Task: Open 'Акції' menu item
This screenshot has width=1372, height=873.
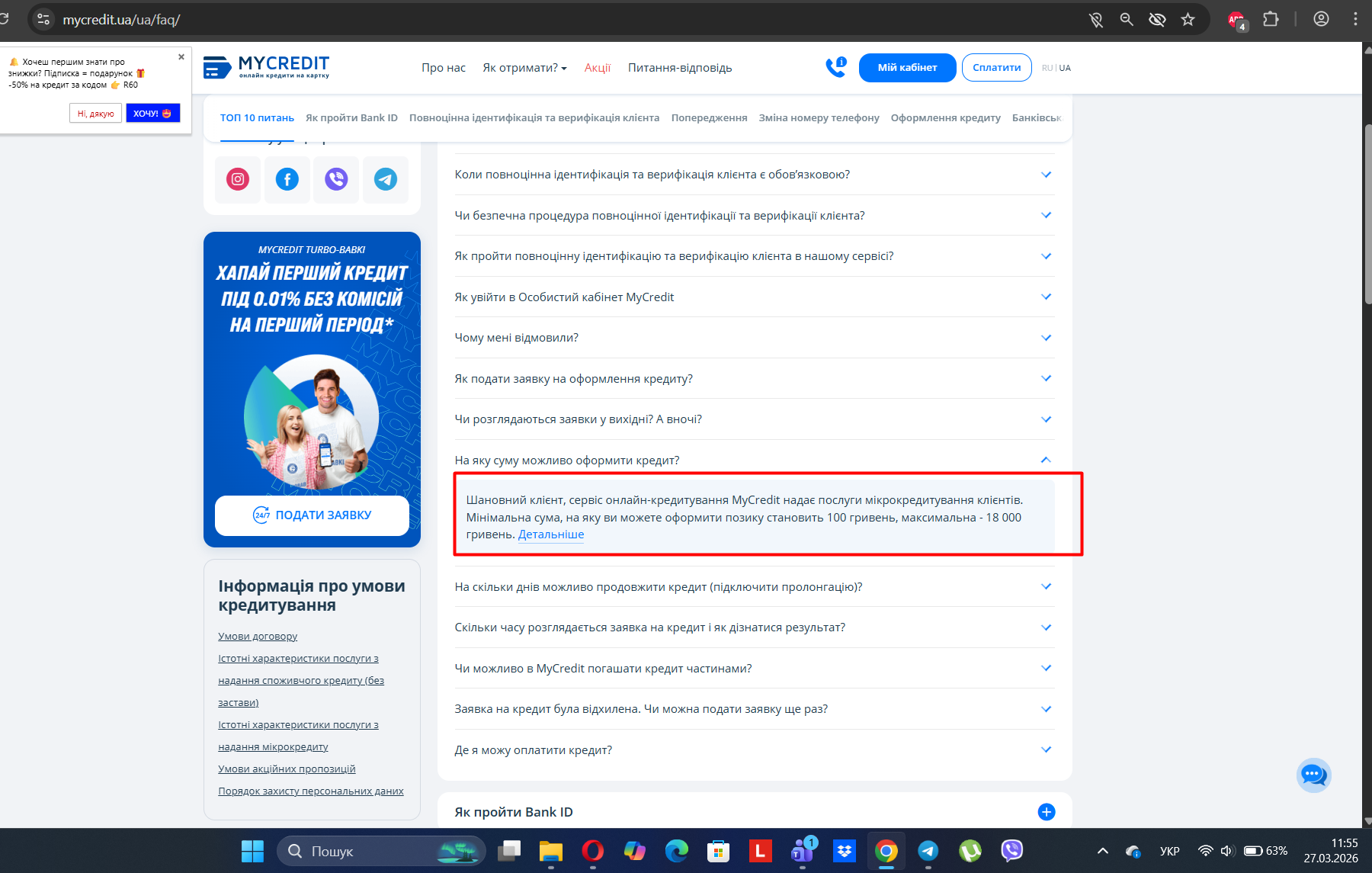Action: (598, 68)
